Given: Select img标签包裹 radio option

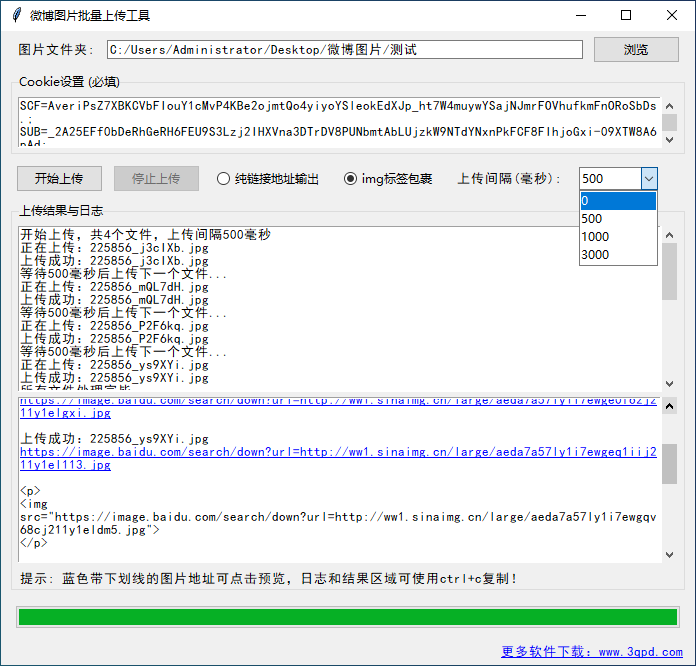Looking at the screenshot, I should [x=388, y=179].
